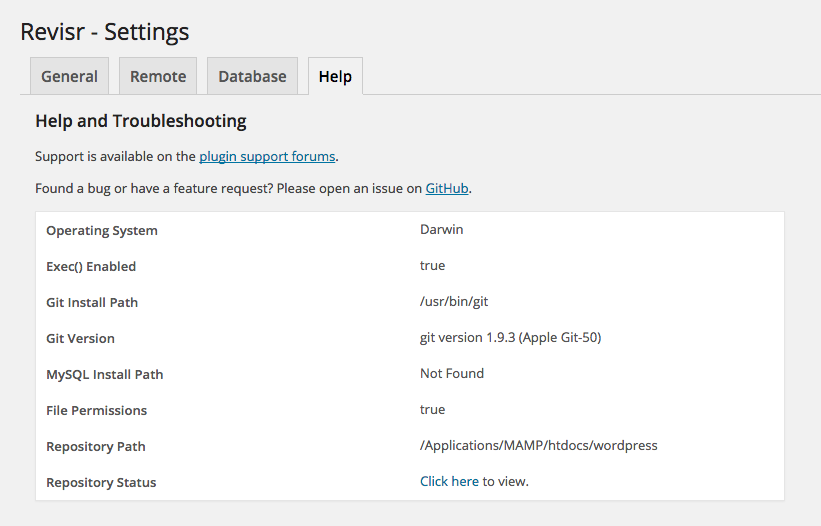This screenshot has width=821, height=526.
Task: Click here to view repository status
Action: pos(449,481)
